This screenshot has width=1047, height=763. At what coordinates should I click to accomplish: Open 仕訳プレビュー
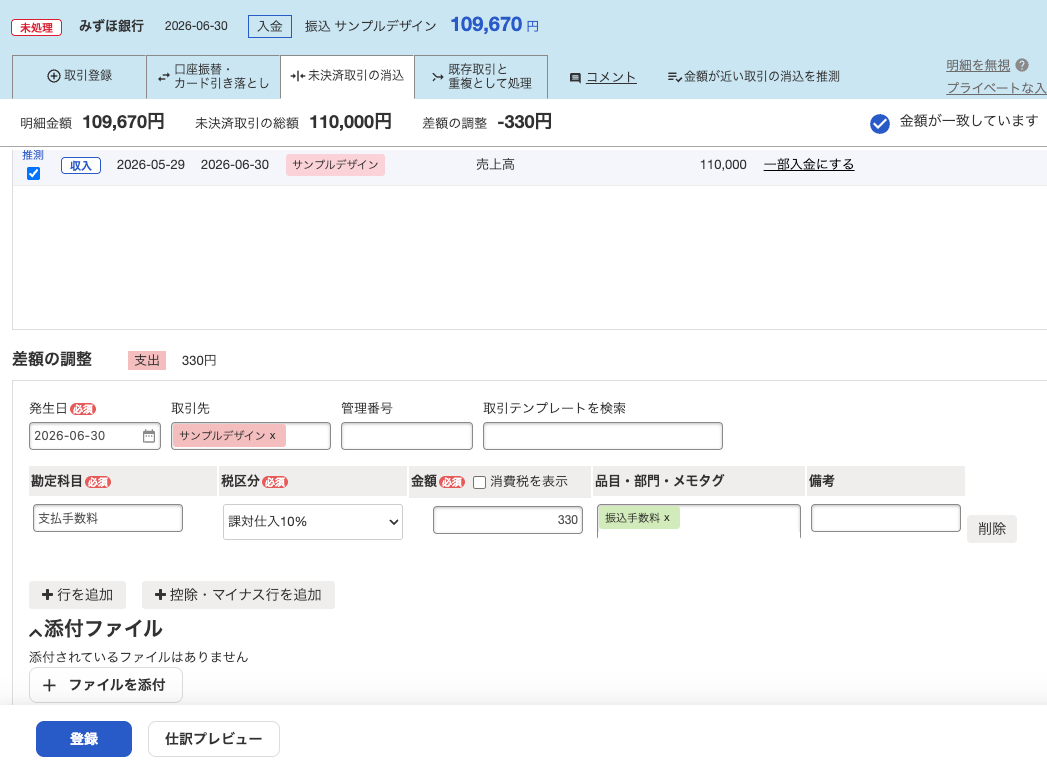tap(214, 739)
